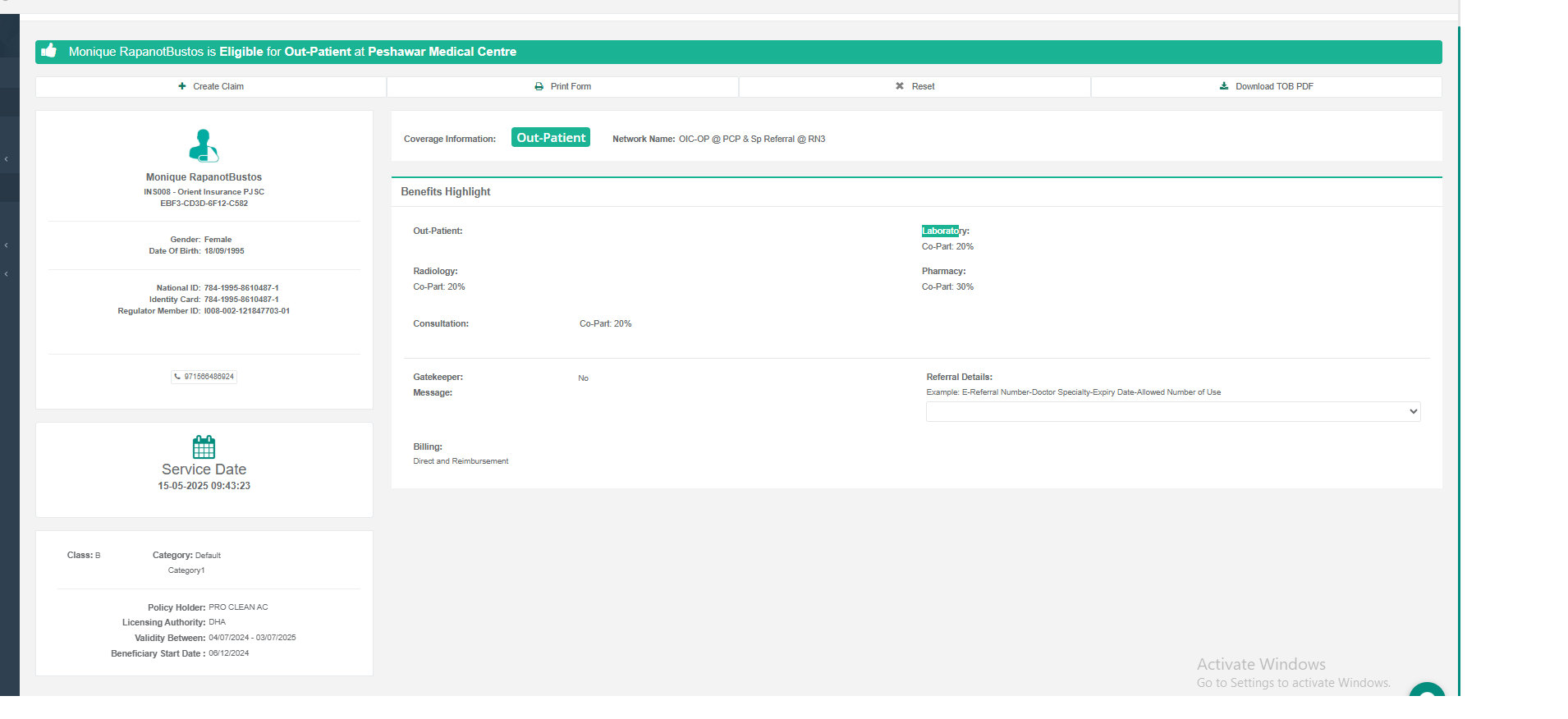Click the Pharmacy Co-Part 30% text
The width and height of the screenshot is (1568, 719).
[x=947, y=286]
